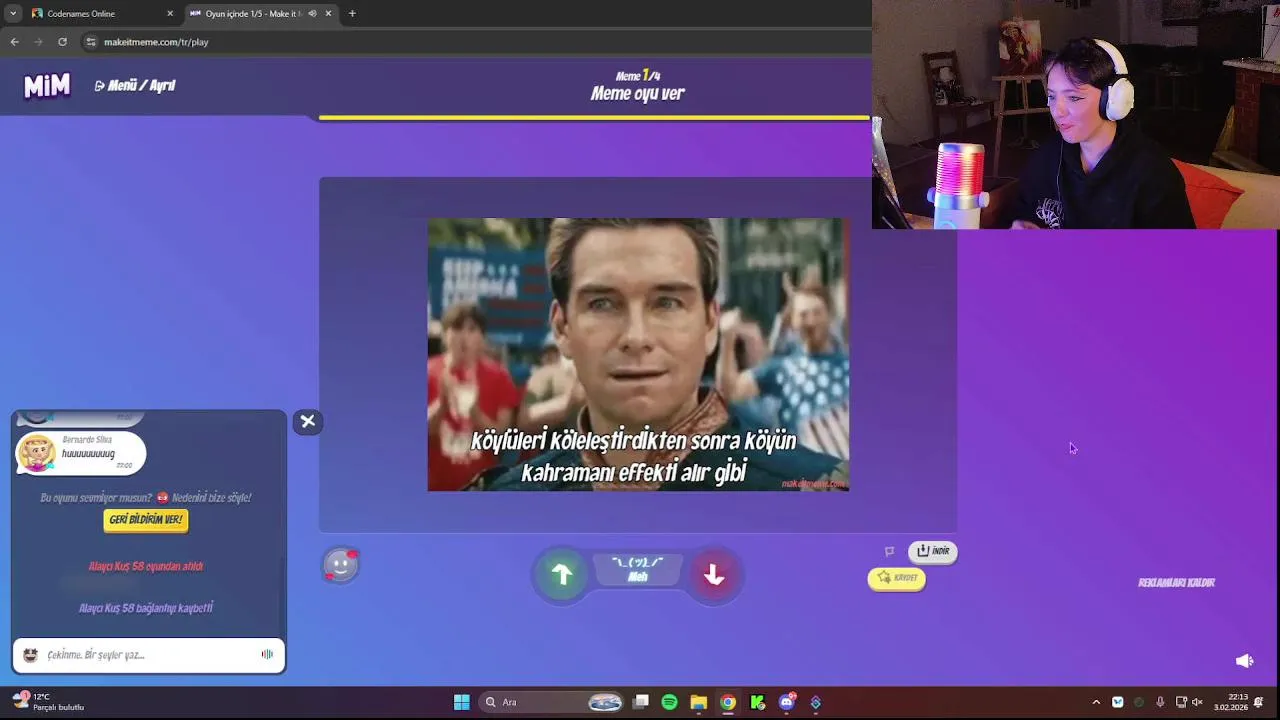The image size is (1280, 720).
Task: Close the Codenames Online tab
Action: tap(170, 13)
